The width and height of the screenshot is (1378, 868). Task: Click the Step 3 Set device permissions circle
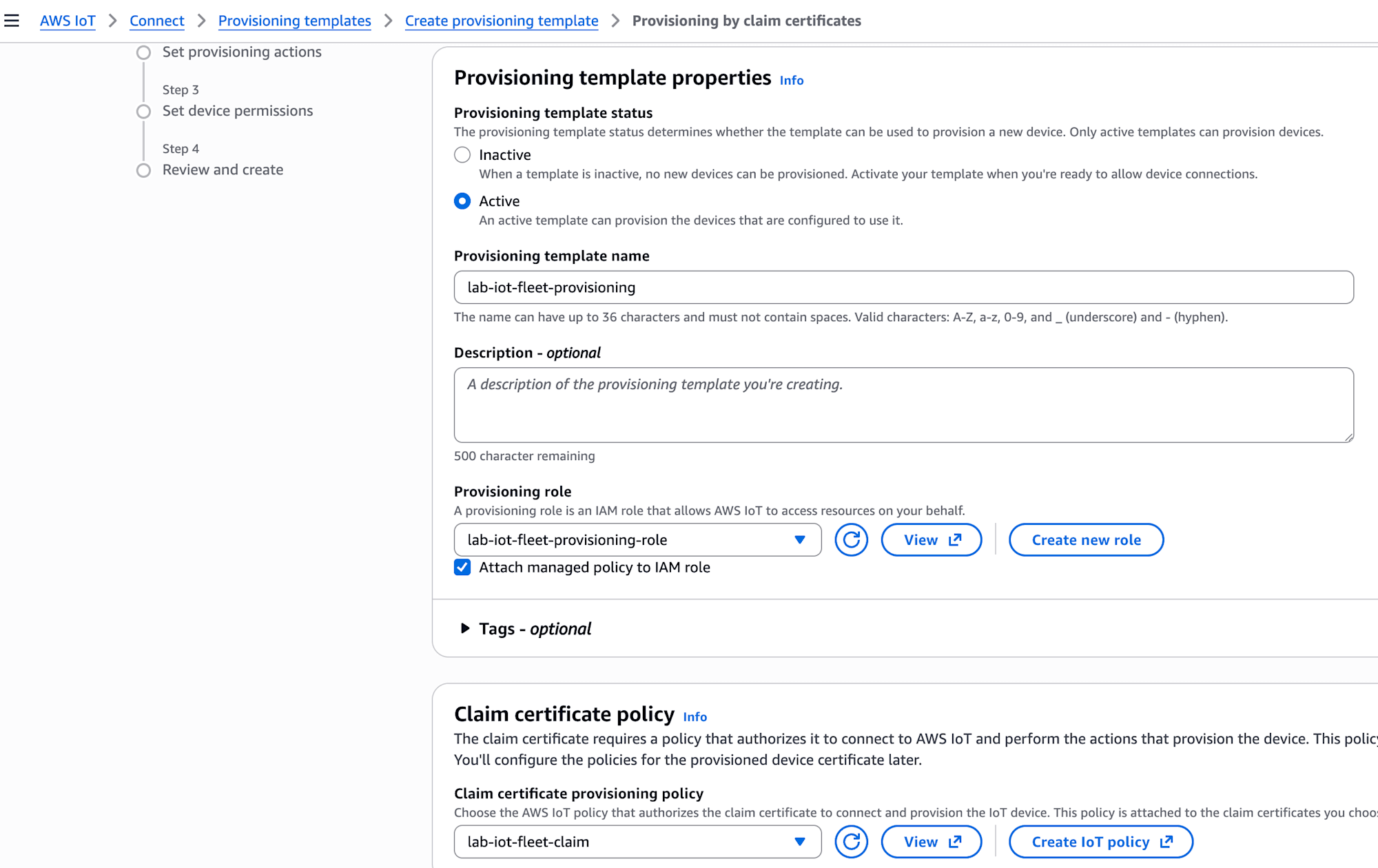click(143, 112)
